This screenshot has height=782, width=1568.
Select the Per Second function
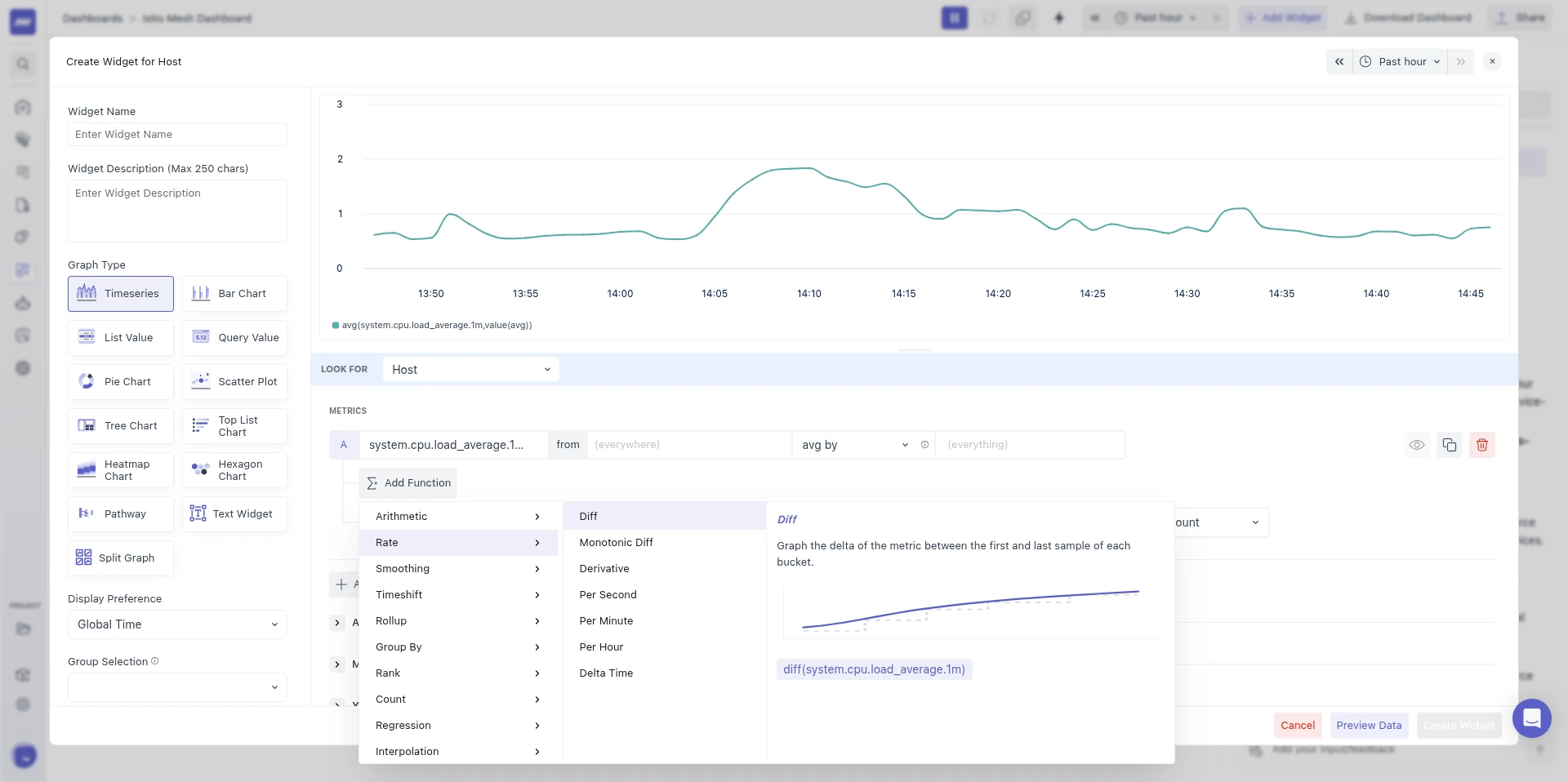click(664, 595)
